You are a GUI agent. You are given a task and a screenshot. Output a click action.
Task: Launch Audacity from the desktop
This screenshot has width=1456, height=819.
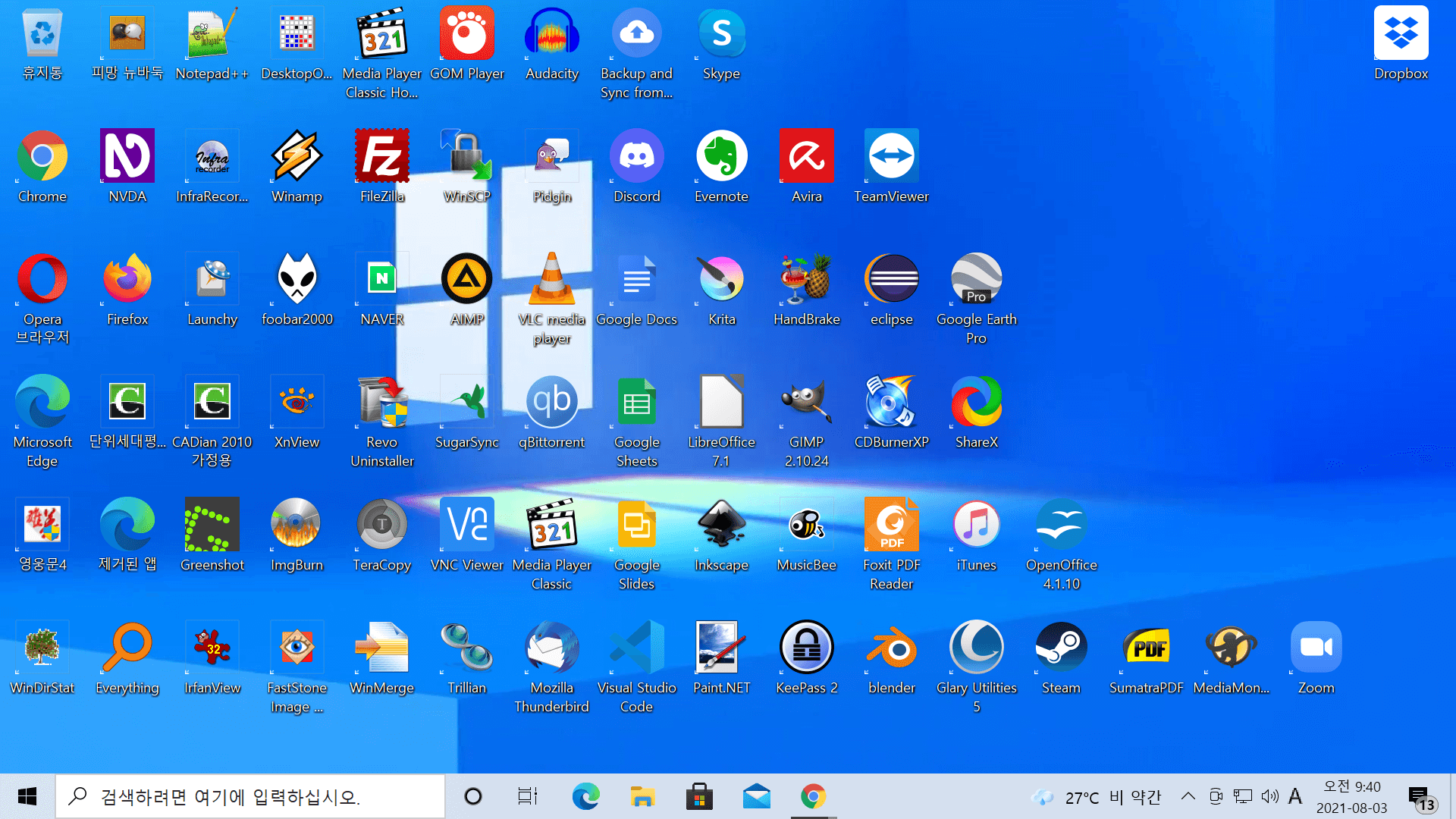(552, 44)
